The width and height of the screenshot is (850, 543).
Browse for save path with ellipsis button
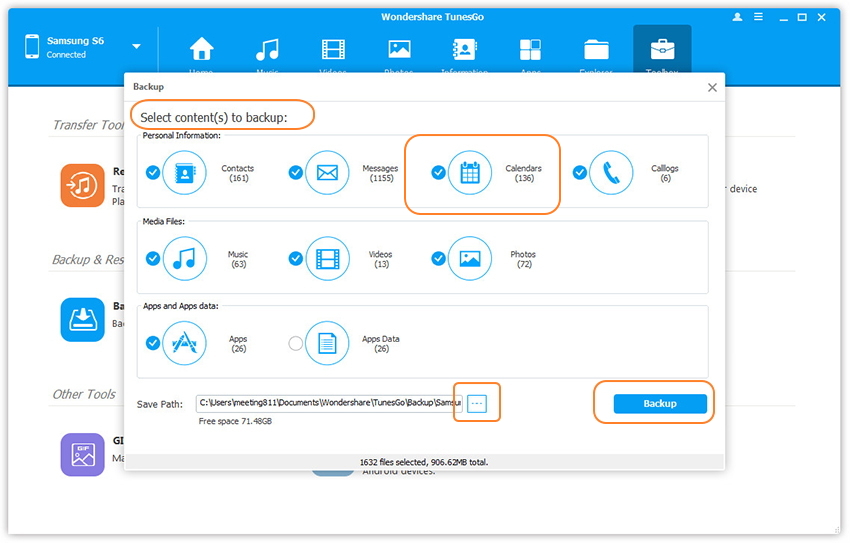[x=477, y=403]
